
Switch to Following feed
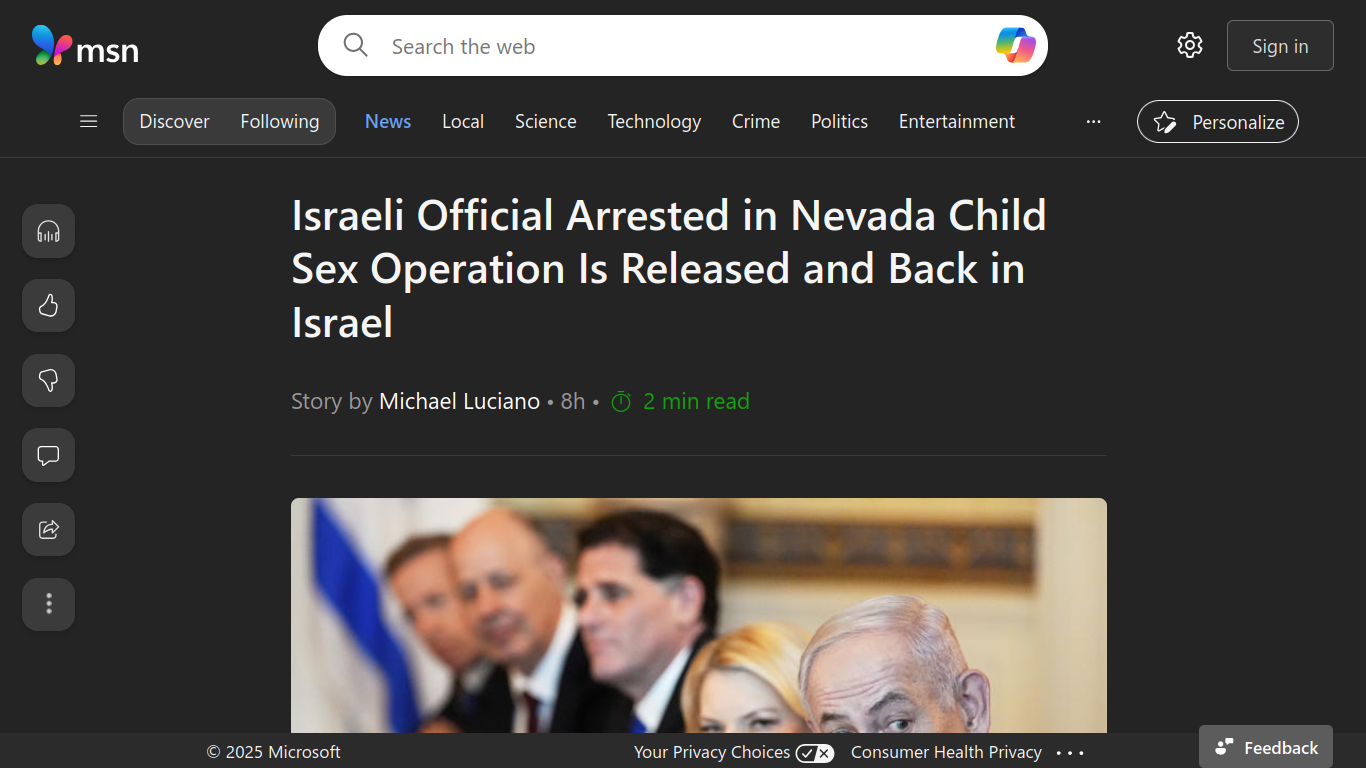[280, 121]
